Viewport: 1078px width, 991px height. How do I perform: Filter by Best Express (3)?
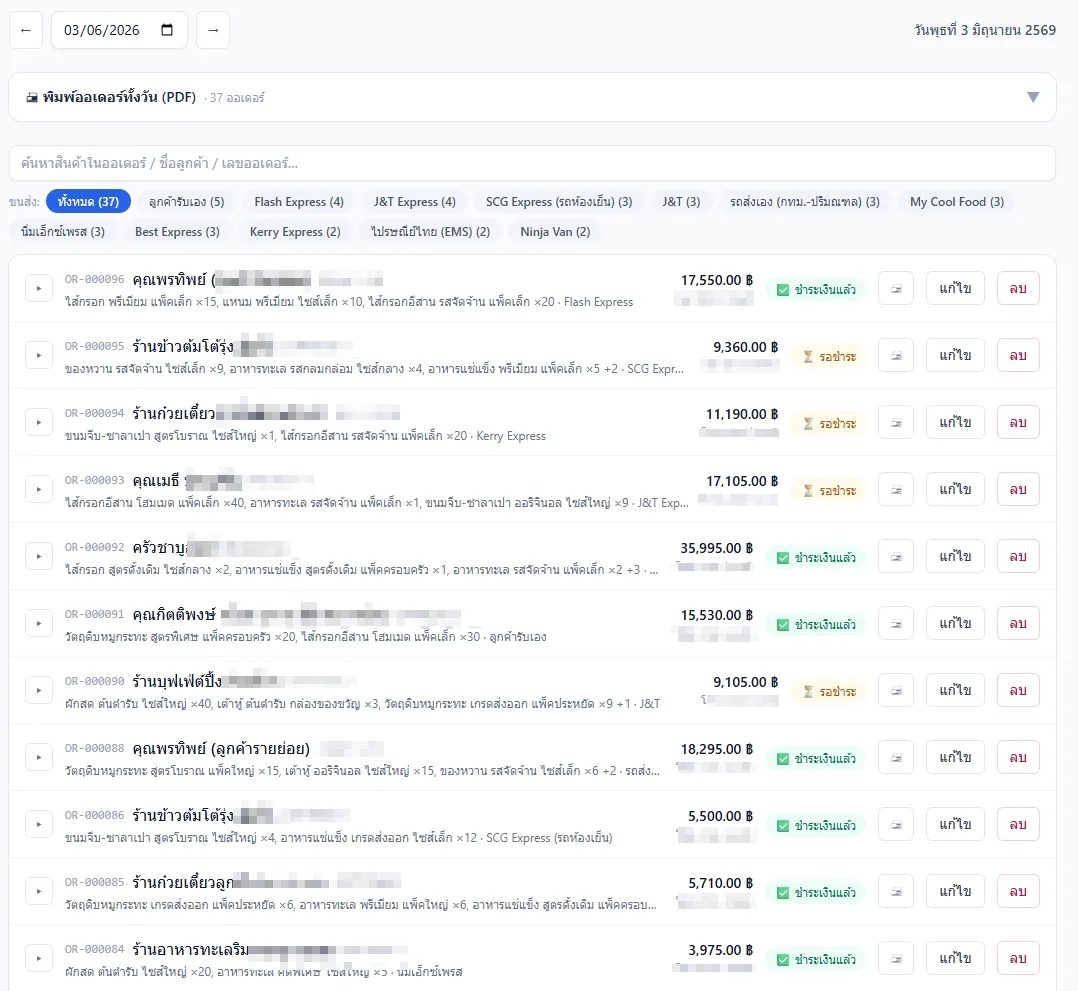(177, 232)
